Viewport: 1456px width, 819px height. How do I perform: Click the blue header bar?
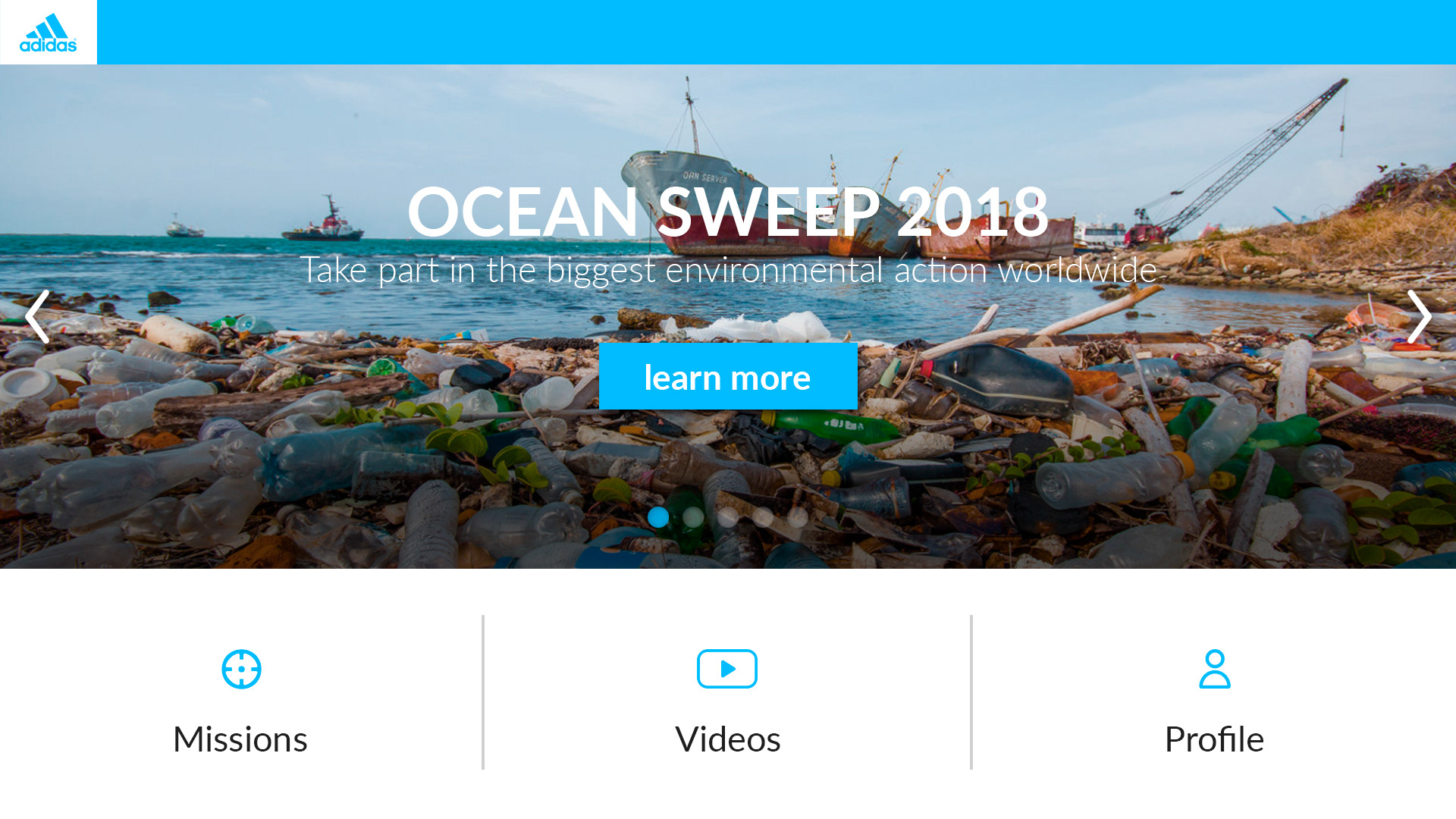click(x=777, y=32)
